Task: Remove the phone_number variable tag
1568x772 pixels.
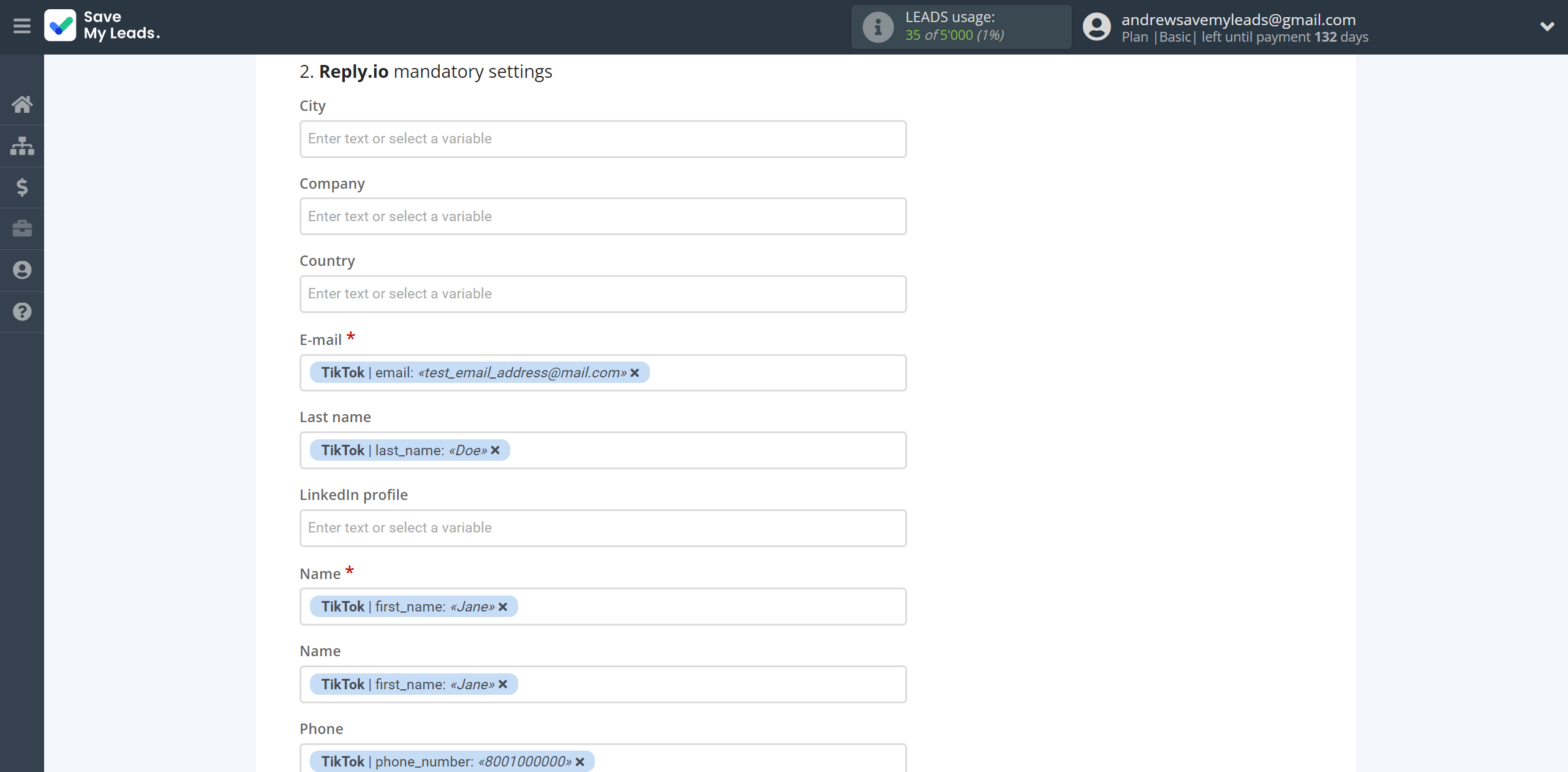Action: tap(580, 762)
